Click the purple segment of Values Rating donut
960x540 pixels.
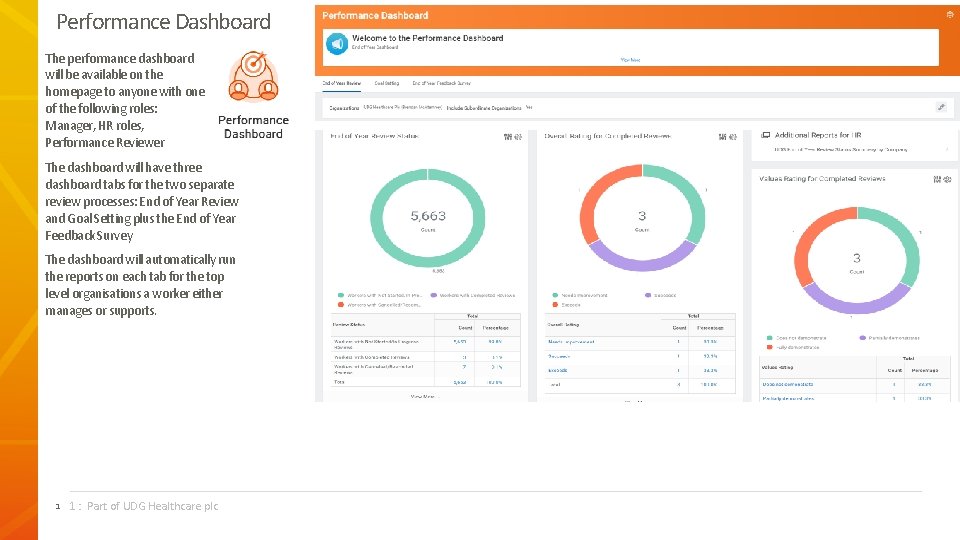pos(857,299)
